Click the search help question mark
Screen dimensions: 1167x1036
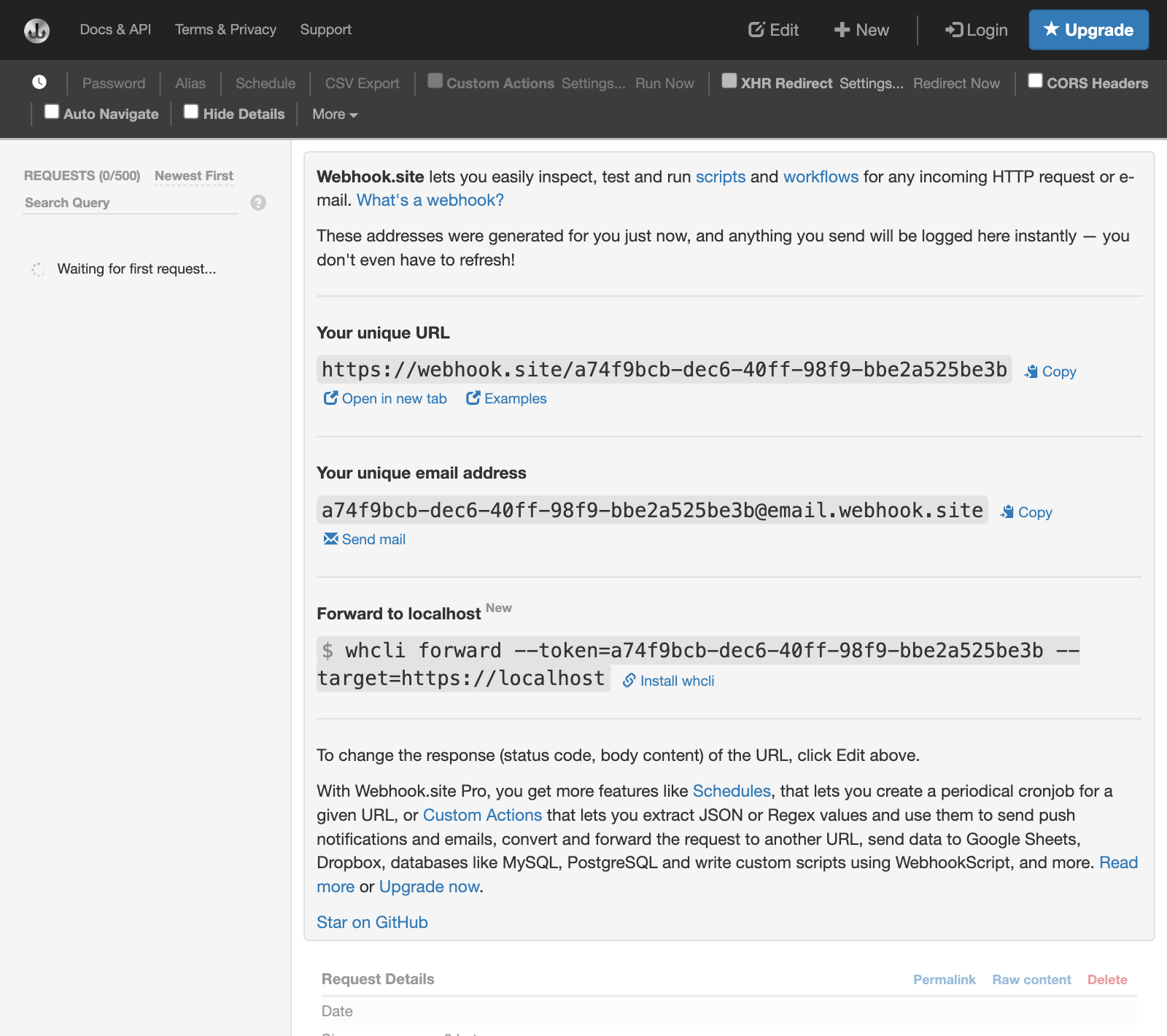tap(257, 203)
